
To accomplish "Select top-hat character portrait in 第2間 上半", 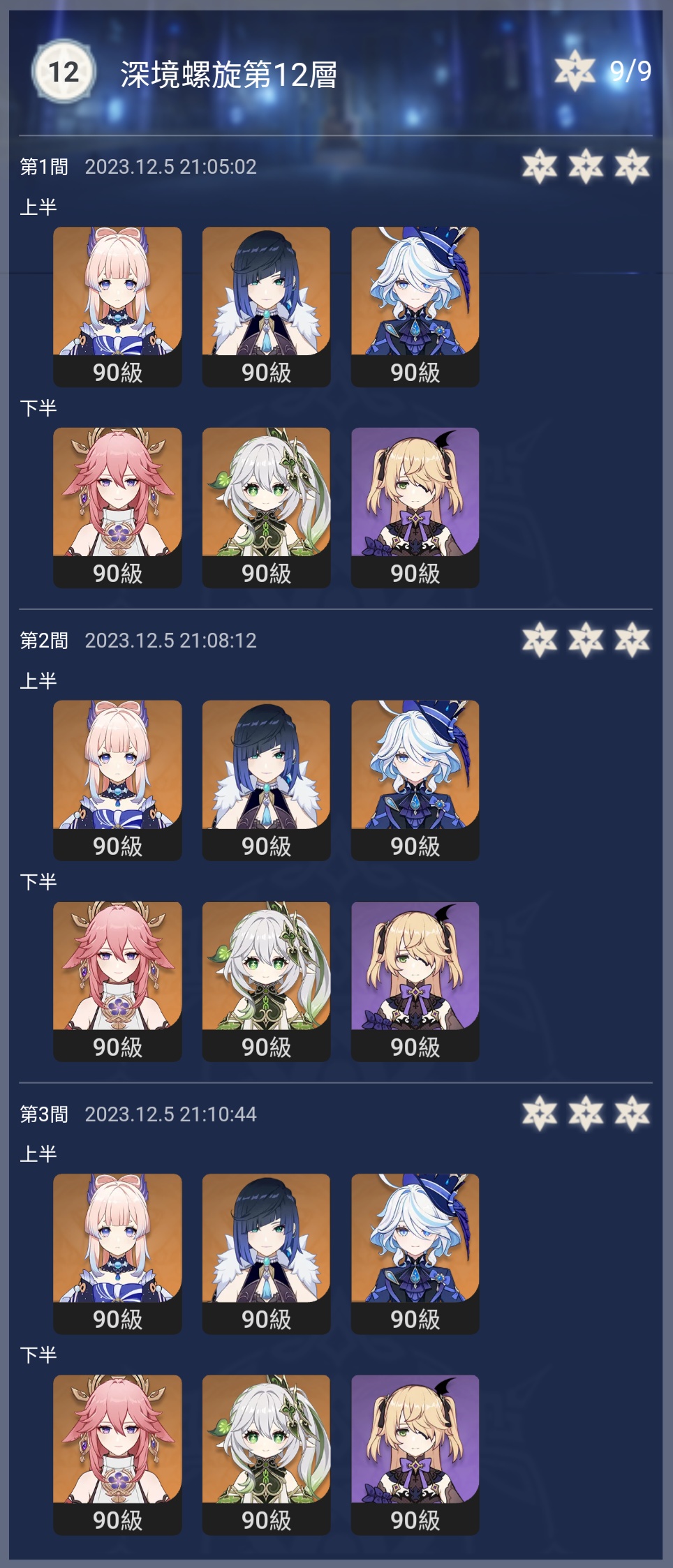I will pos(415,780).
